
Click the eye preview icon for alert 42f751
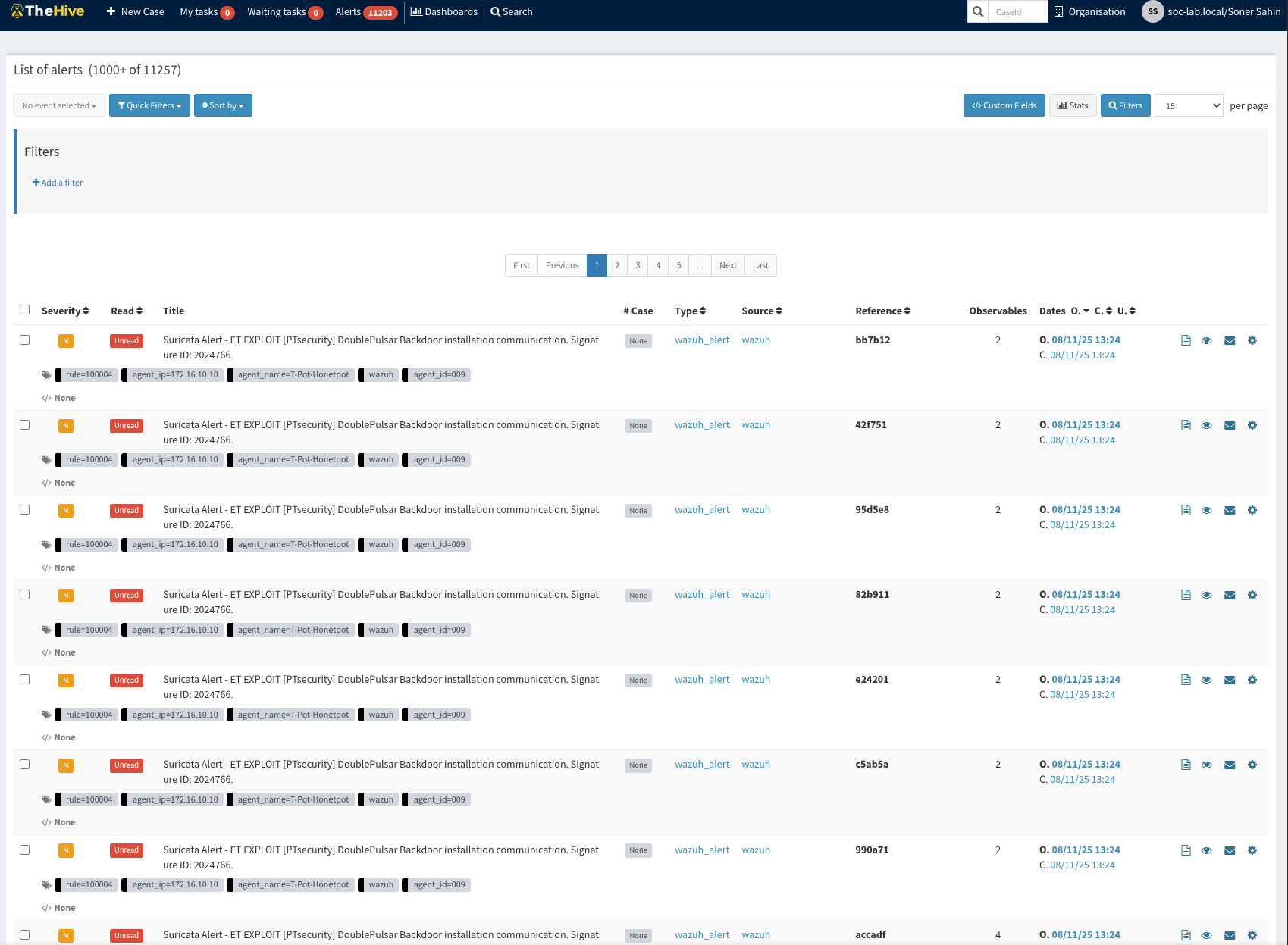(x=1206, y=425)
